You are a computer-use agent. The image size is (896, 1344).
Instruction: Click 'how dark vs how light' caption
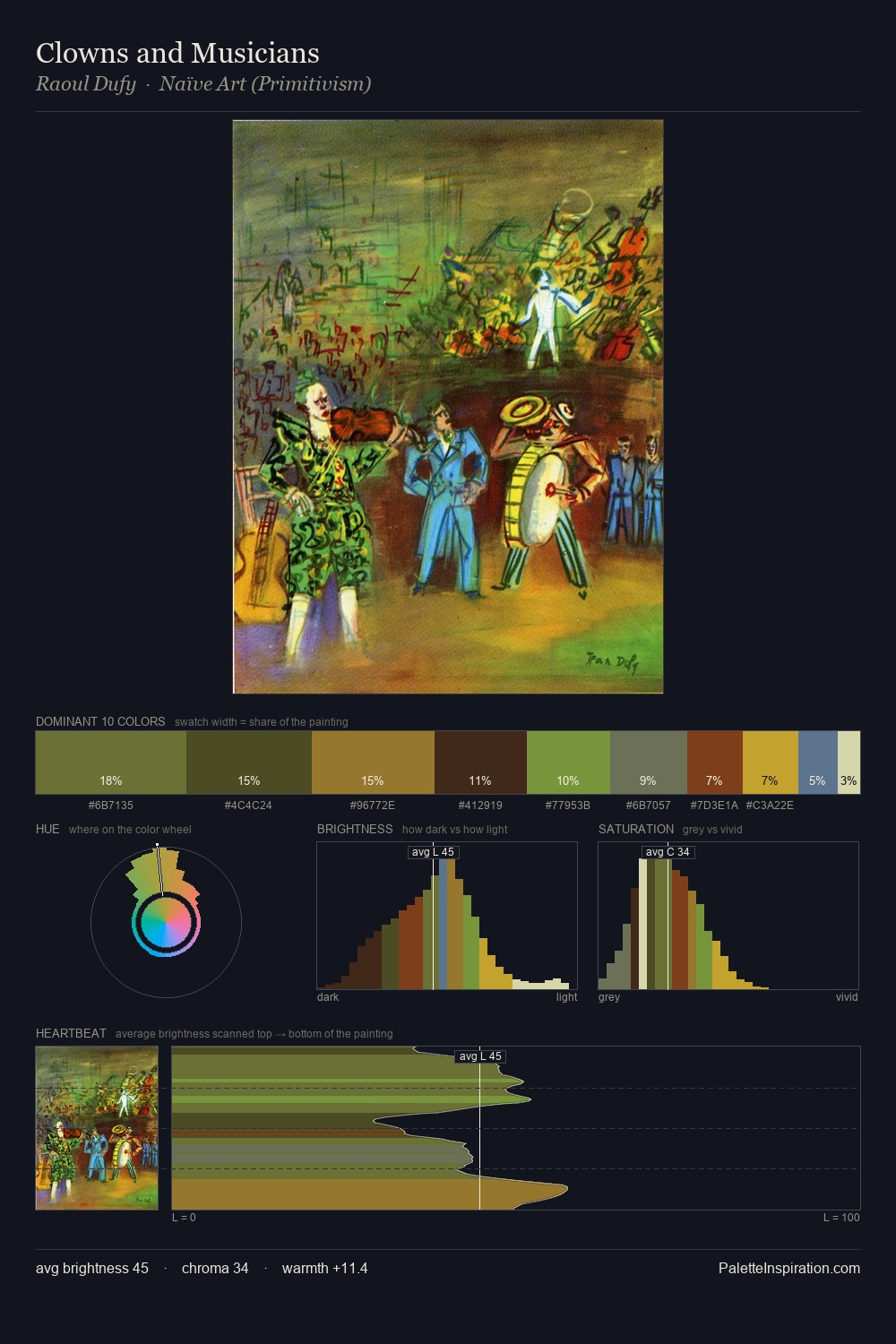(x=454, y=830)
